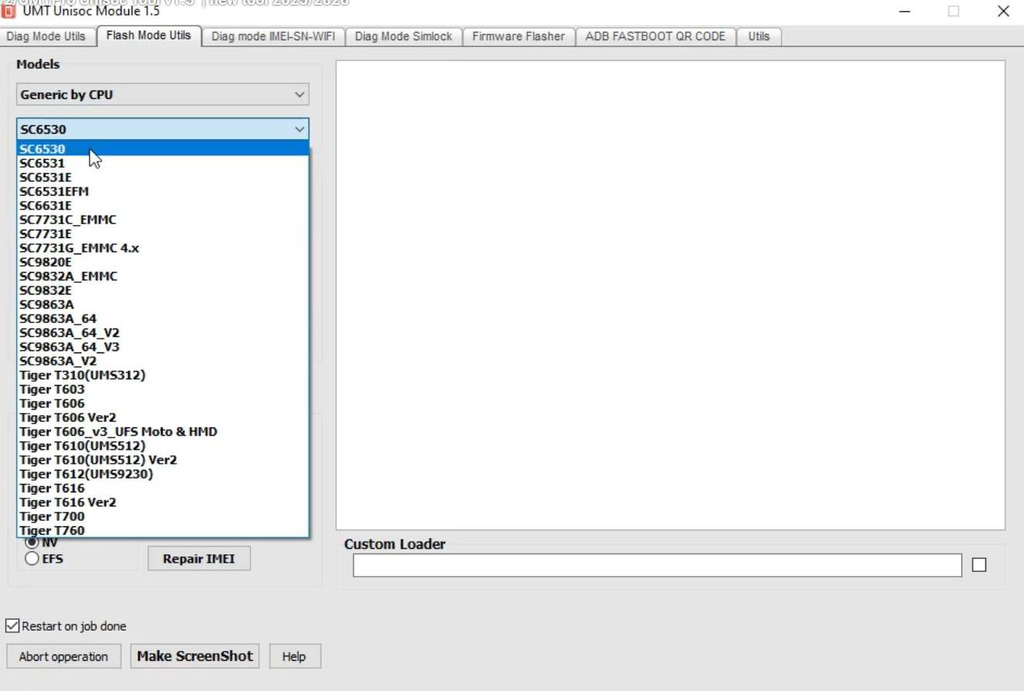Viewport: 1024px width, 691px height.
Task: Choose SC7731E option
Action: [x=163, y=234]
